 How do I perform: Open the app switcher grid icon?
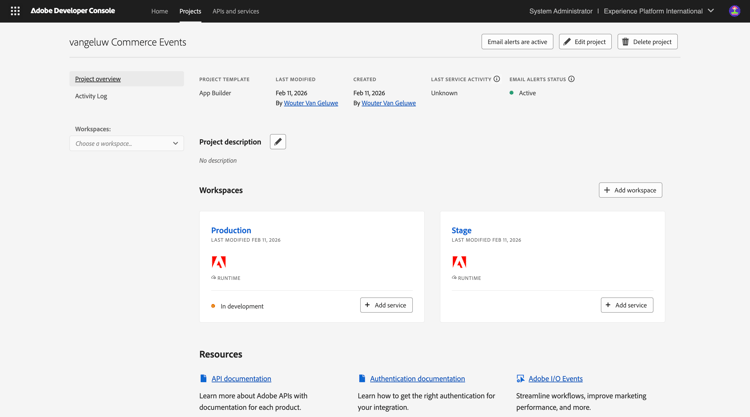15,11
